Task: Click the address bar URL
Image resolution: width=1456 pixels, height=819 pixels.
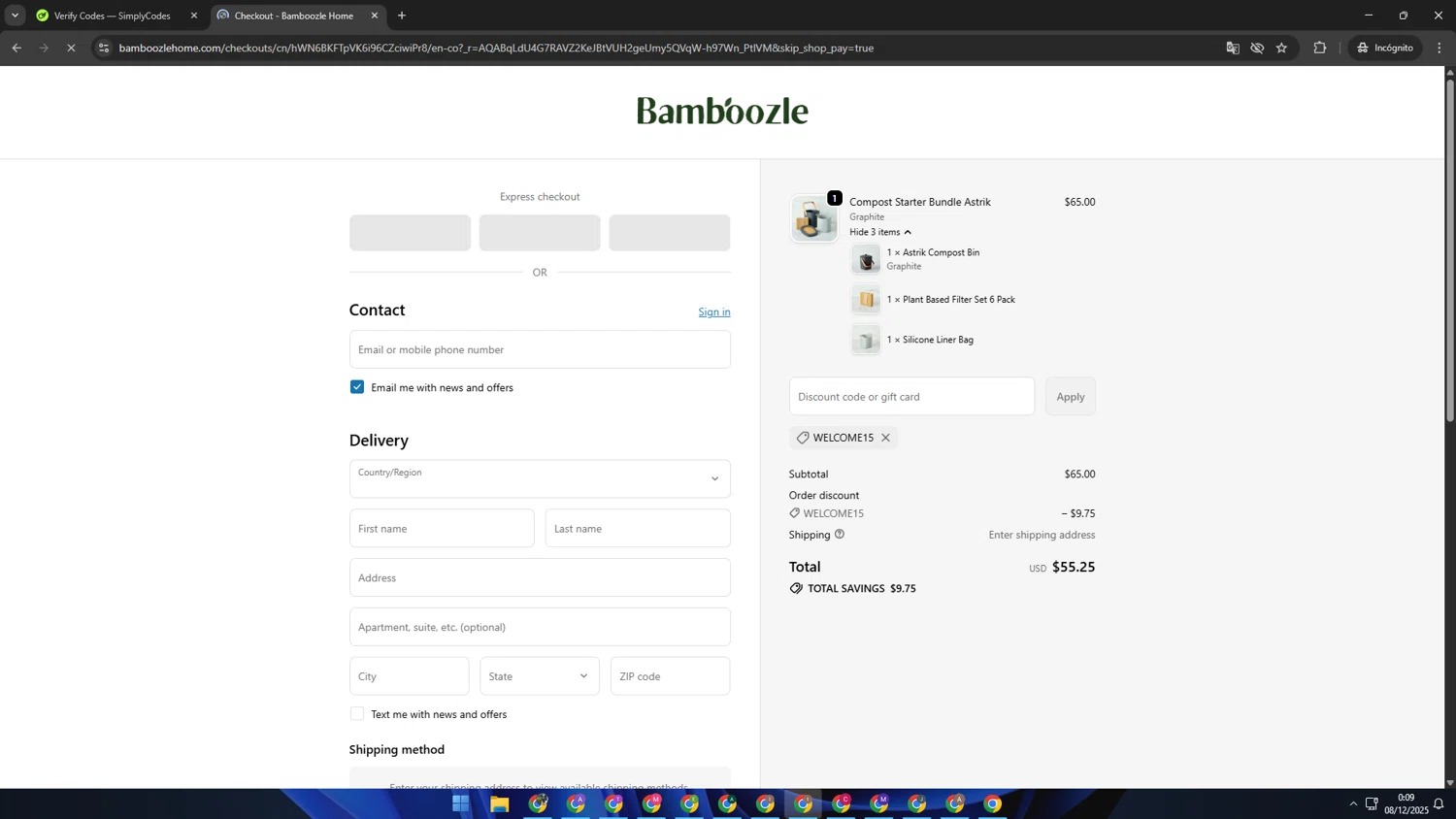Action: [496, 48]
